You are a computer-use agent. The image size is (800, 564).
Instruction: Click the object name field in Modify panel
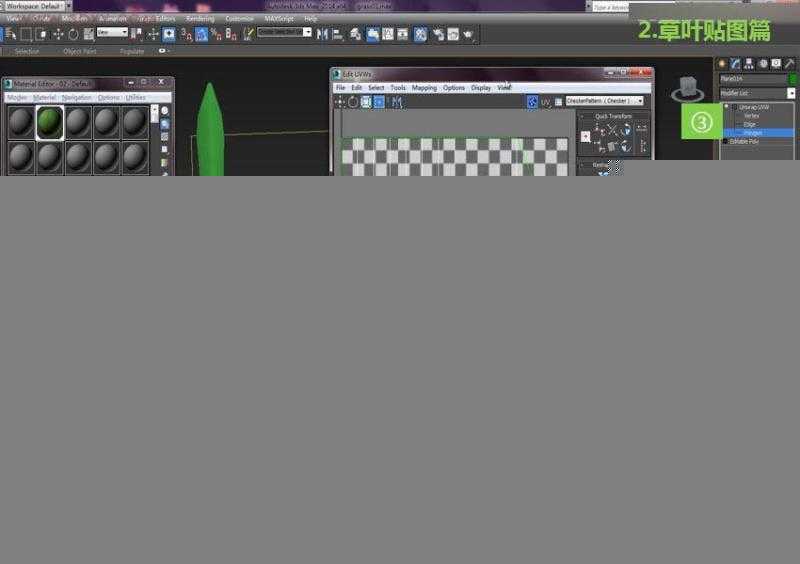[x=753, y=79]
